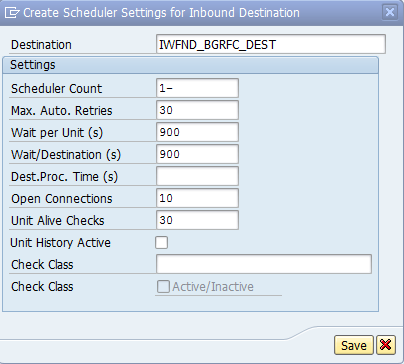The width and height of the screenshot is (404, 364).
Task: Click the Active/Inactive checkbox label text
Action: coord(213,287)
